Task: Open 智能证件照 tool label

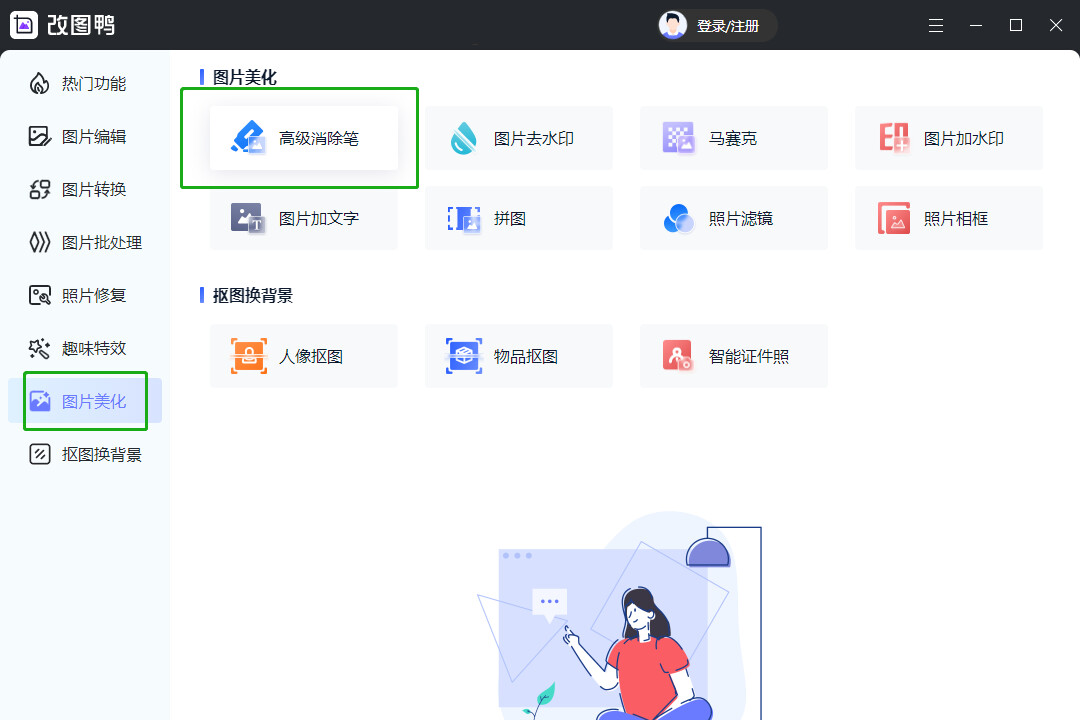Action: pos(749,356)
